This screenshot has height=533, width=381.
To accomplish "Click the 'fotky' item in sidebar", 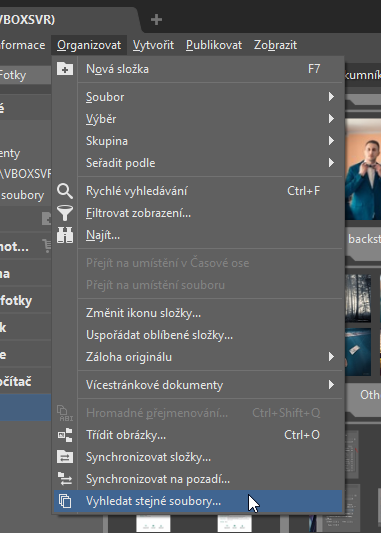I will [x=16, y=301].
